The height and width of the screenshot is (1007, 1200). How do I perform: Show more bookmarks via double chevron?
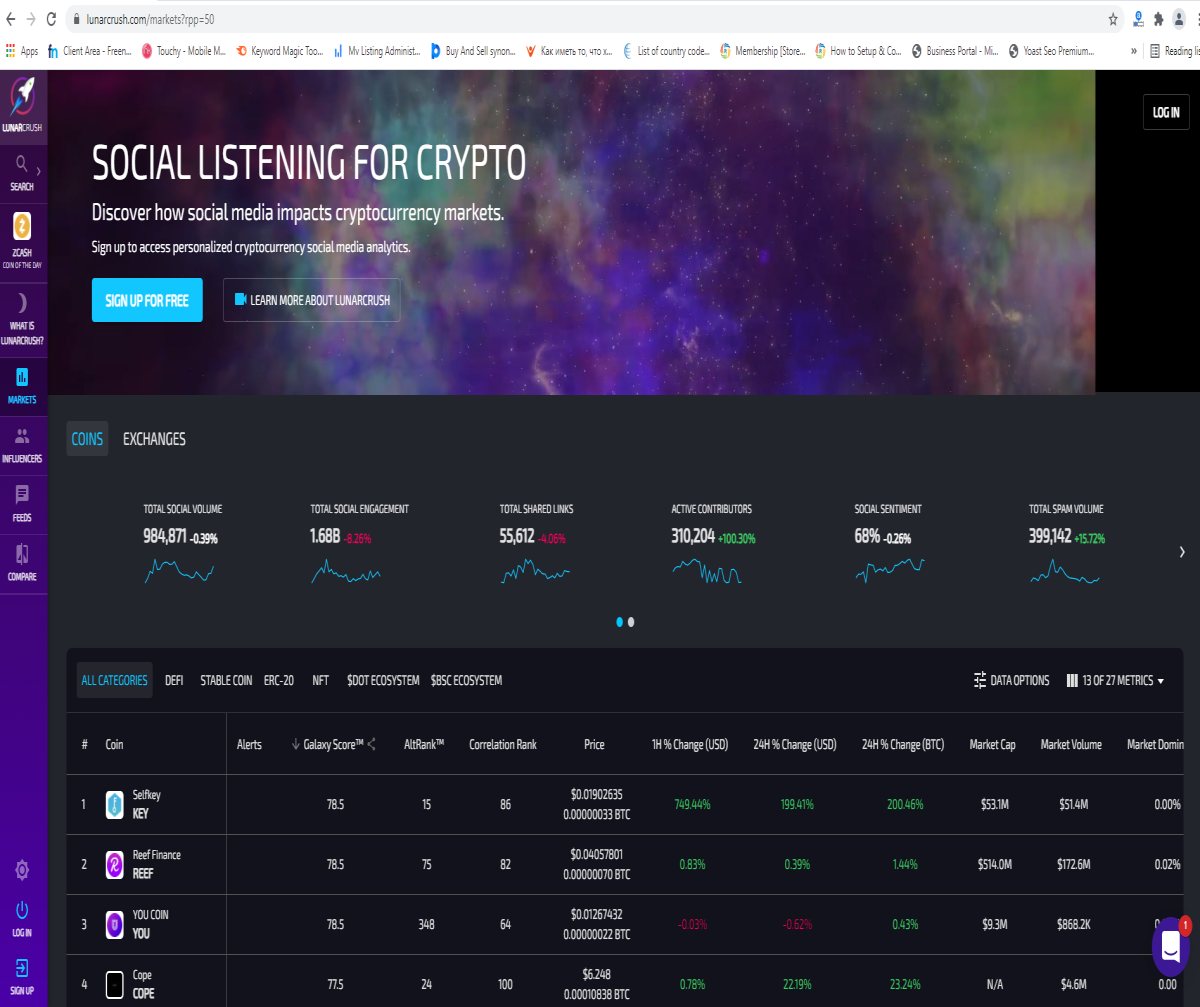[x=1134, y=51]
